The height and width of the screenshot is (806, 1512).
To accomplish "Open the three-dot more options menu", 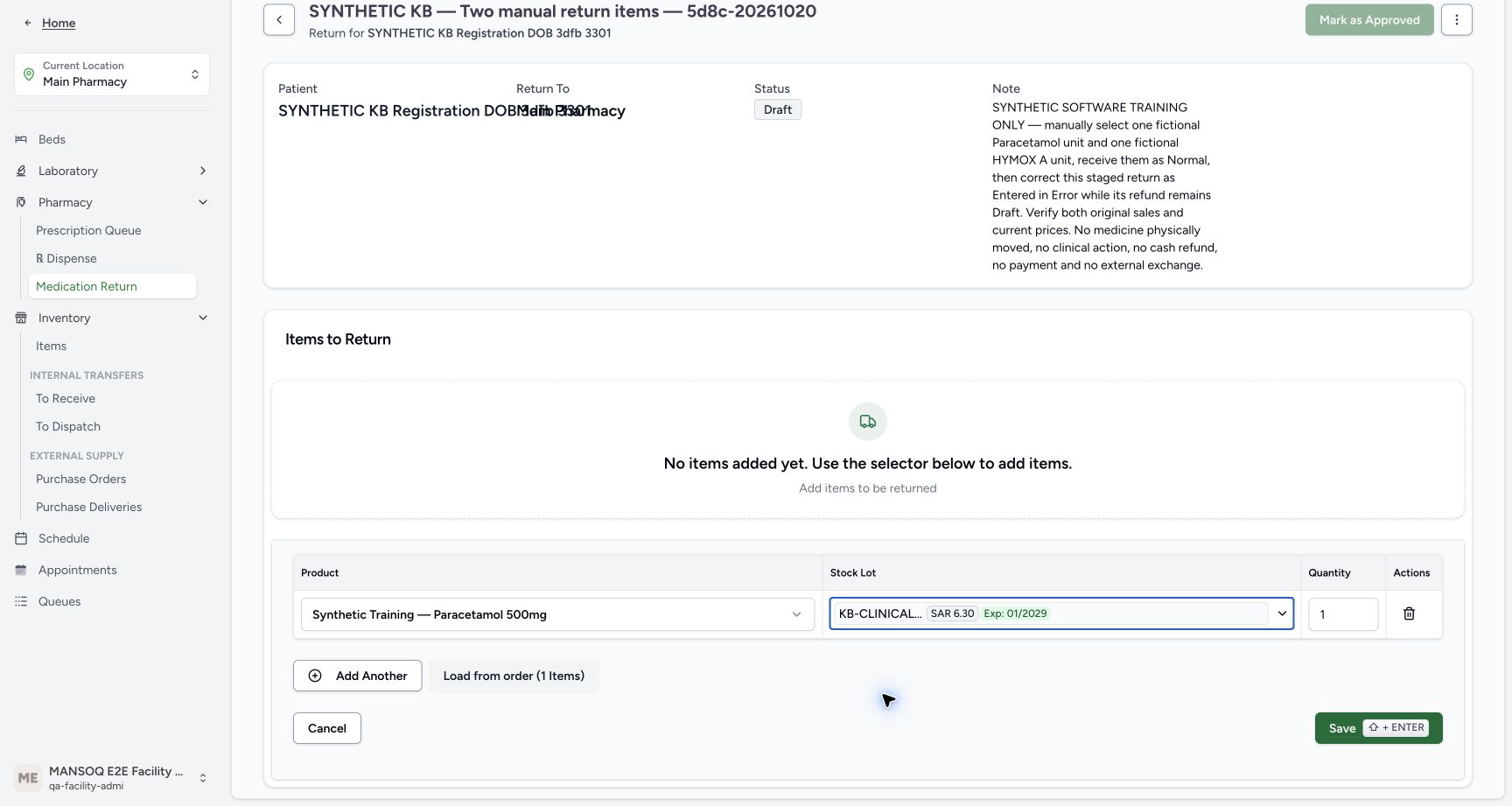I will click(x=1456, y=19).
